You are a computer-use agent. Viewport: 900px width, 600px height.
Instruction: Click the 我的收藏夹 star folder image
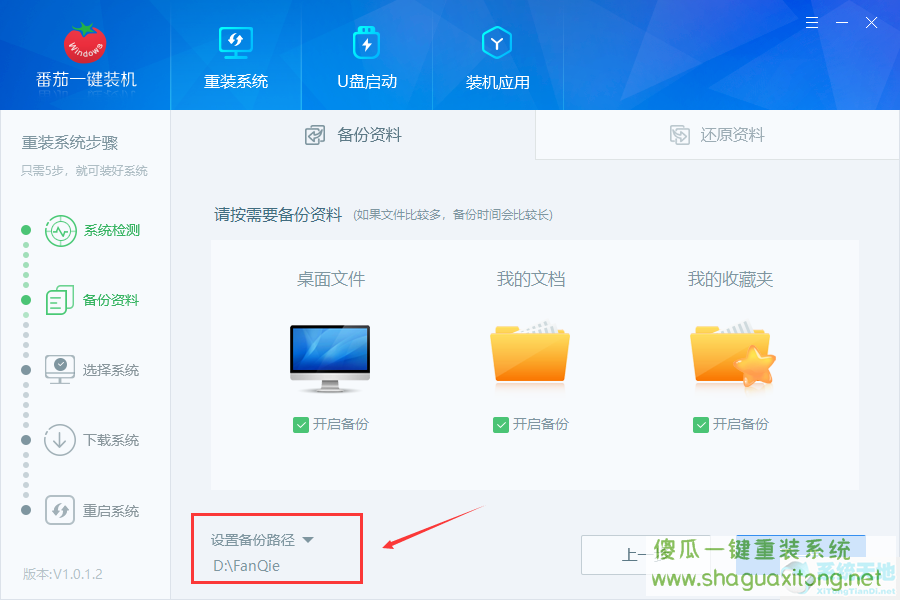(x=732, y=353)
